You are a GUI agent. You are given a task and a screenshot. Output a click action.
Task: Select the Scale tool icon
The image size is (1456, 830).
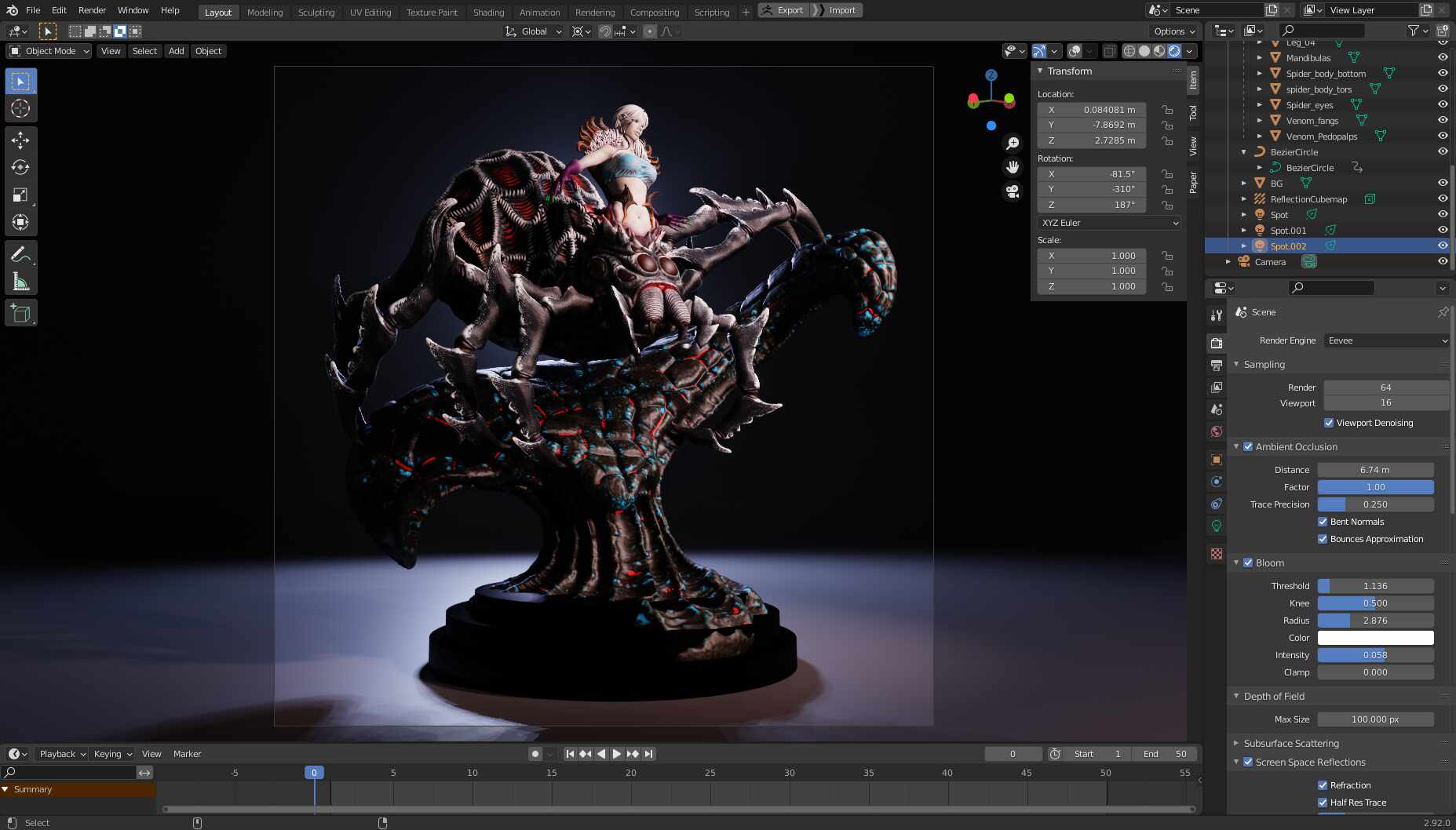(x=20, y=195)
